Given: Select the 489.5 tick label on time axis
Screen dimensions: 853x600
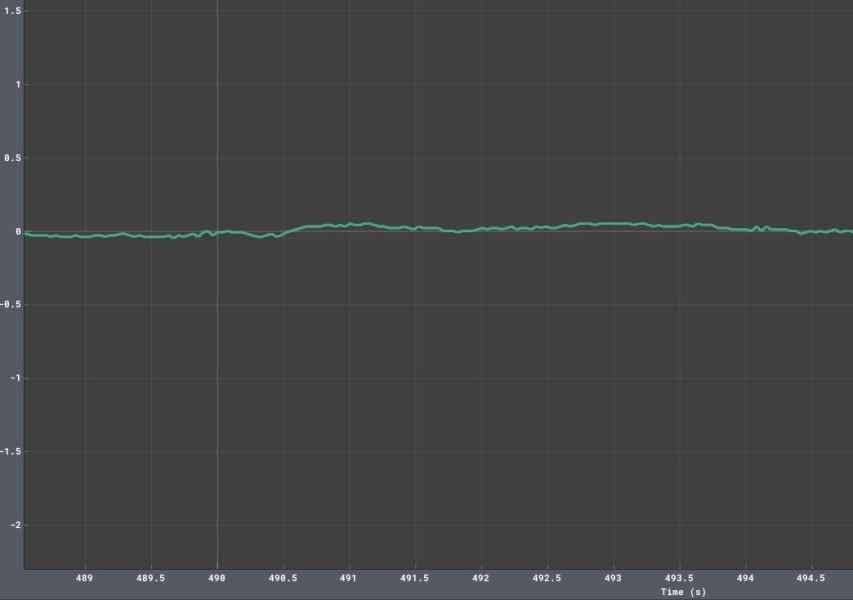Looking at the screenshot, I should tap(150, 578).
